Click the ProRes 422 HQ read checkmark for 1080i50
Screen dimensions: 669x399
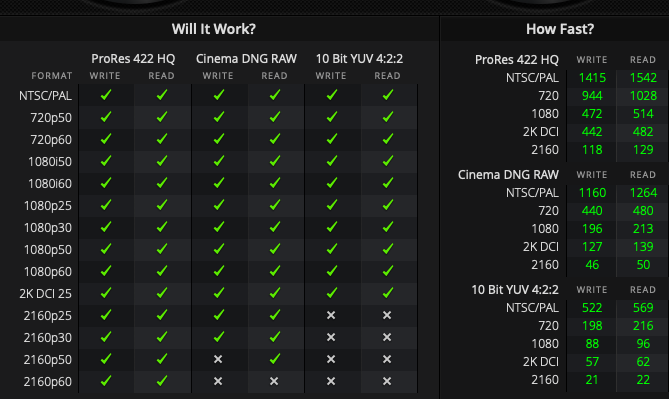[x=162, y=160]
